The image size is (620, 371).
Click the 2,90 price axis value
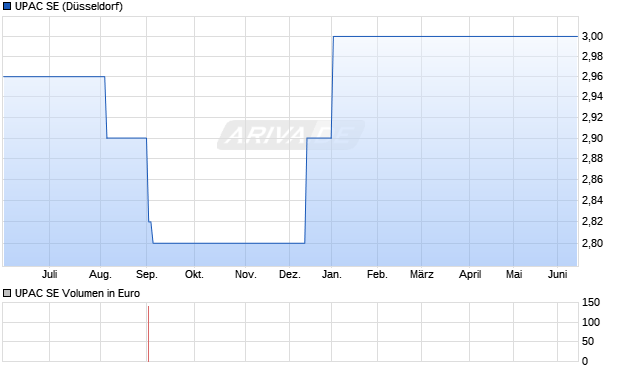click(593, 138)
